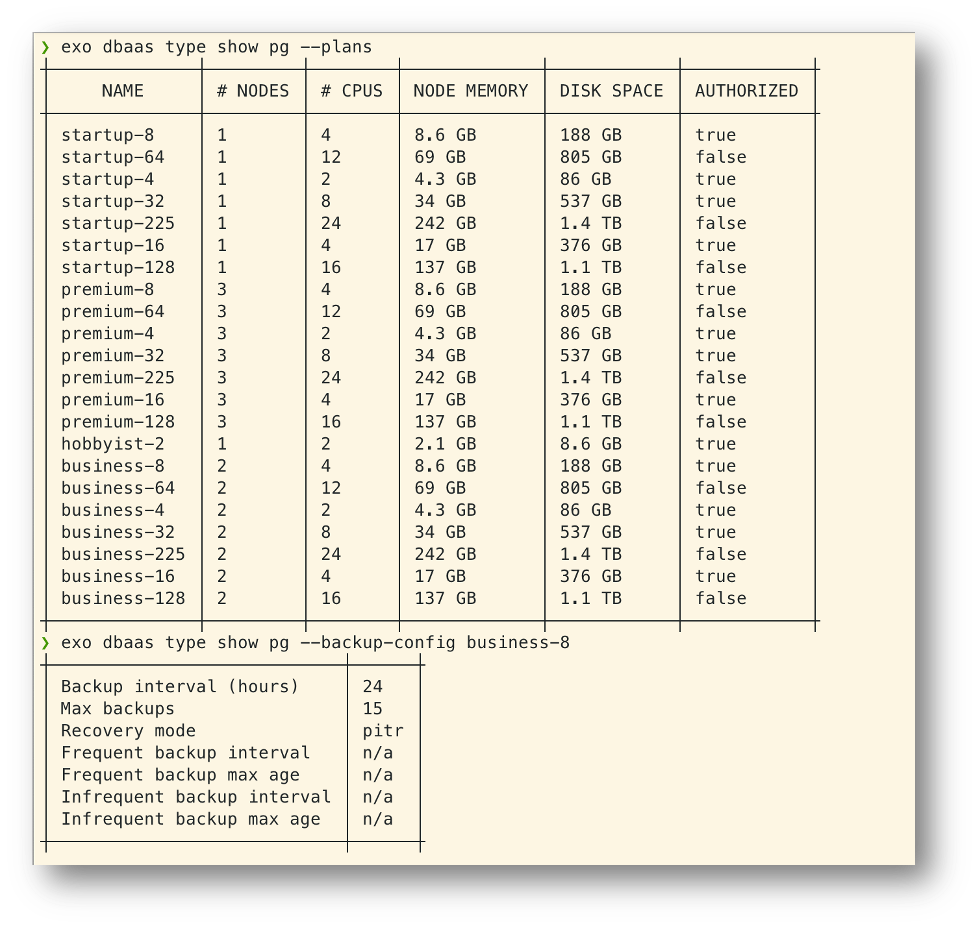The height and width of the screenshot is (928, 978).
Task: Click the # NODES column header
Action: click(x=253, y=91)
